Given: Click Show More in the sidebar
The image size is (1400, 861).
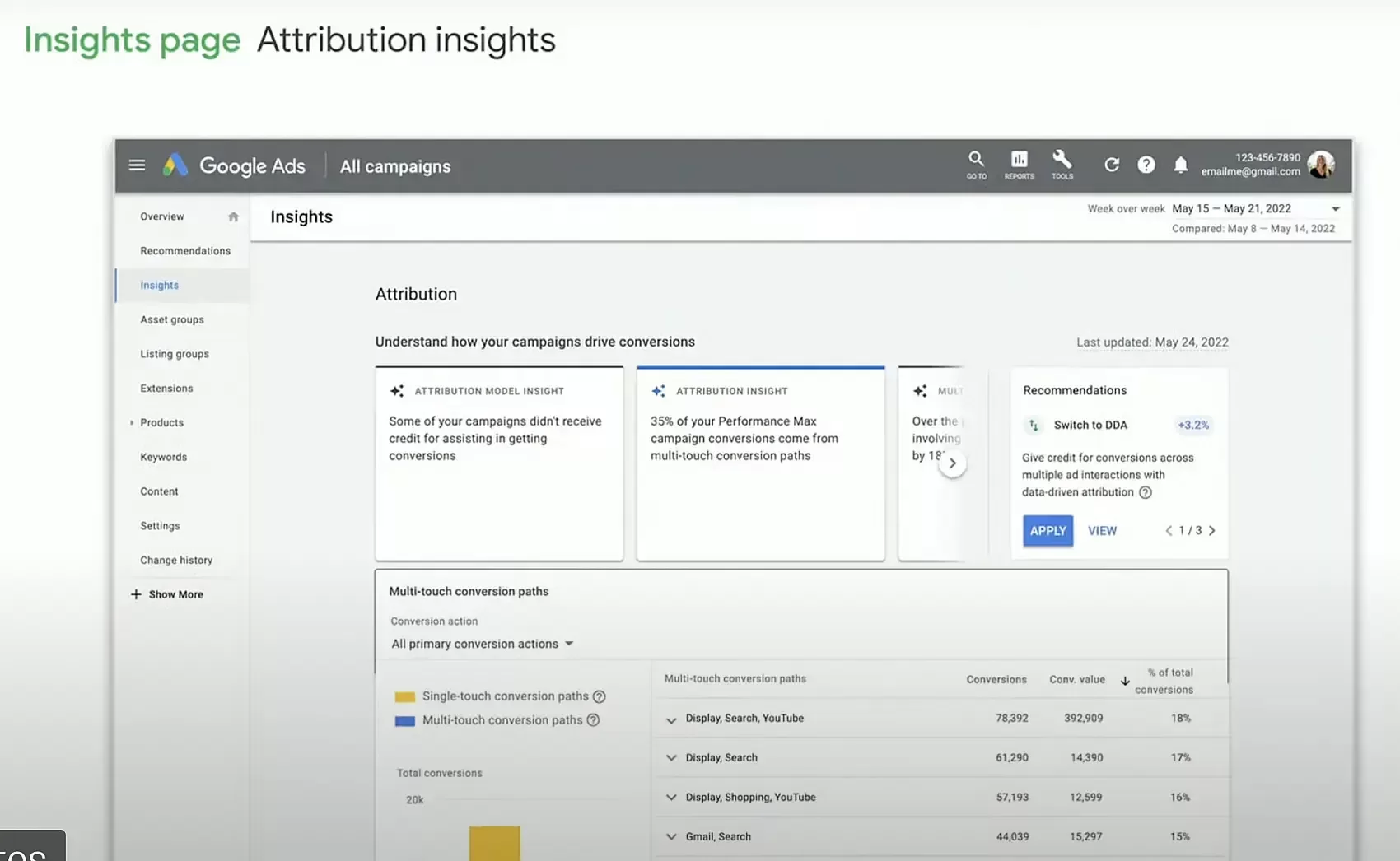Looking at the screenshot, I should tap(175, 594).
